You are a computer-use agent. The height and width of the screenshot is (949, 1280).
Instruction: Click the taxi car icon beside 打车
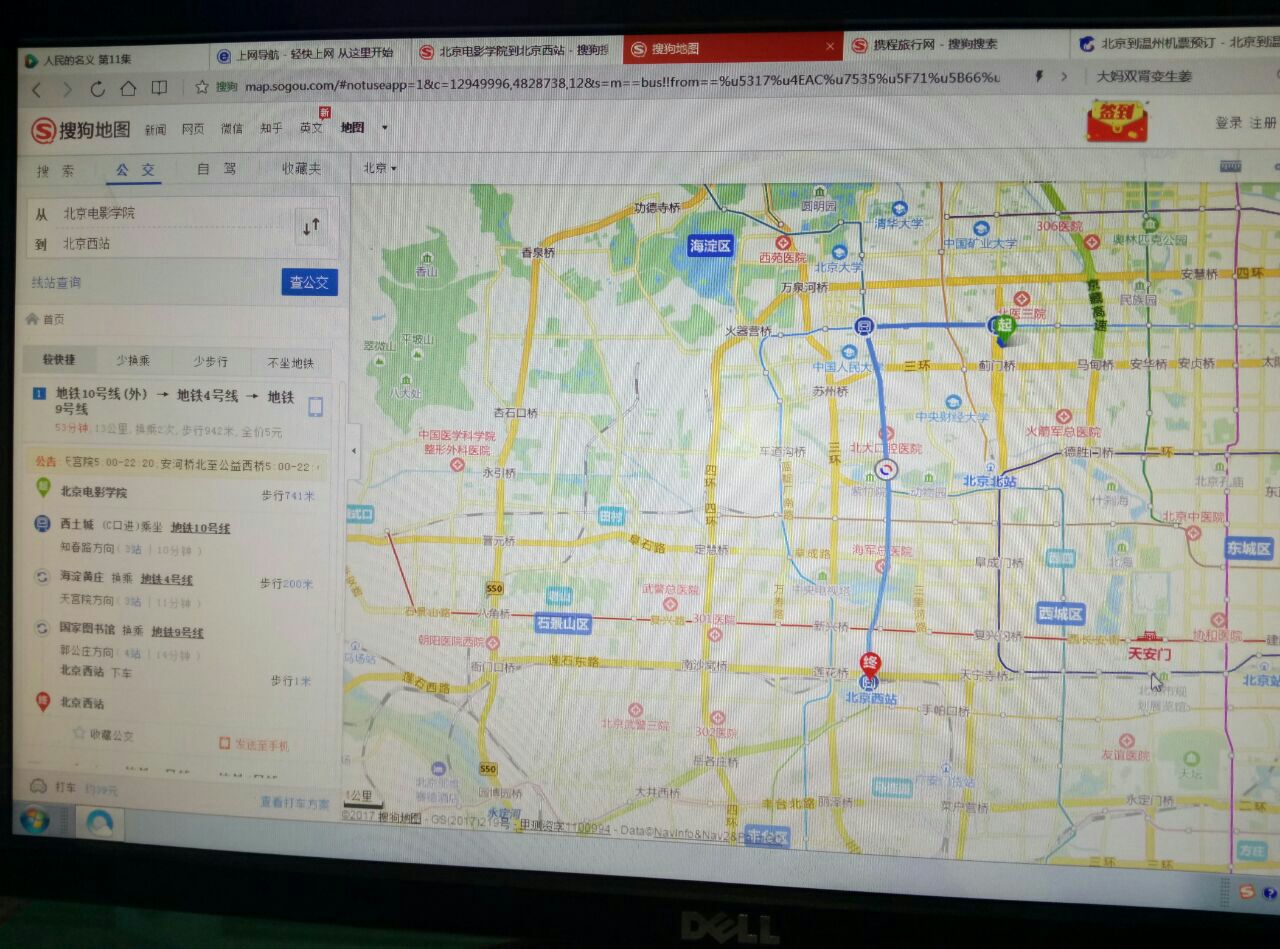[38, 786]
